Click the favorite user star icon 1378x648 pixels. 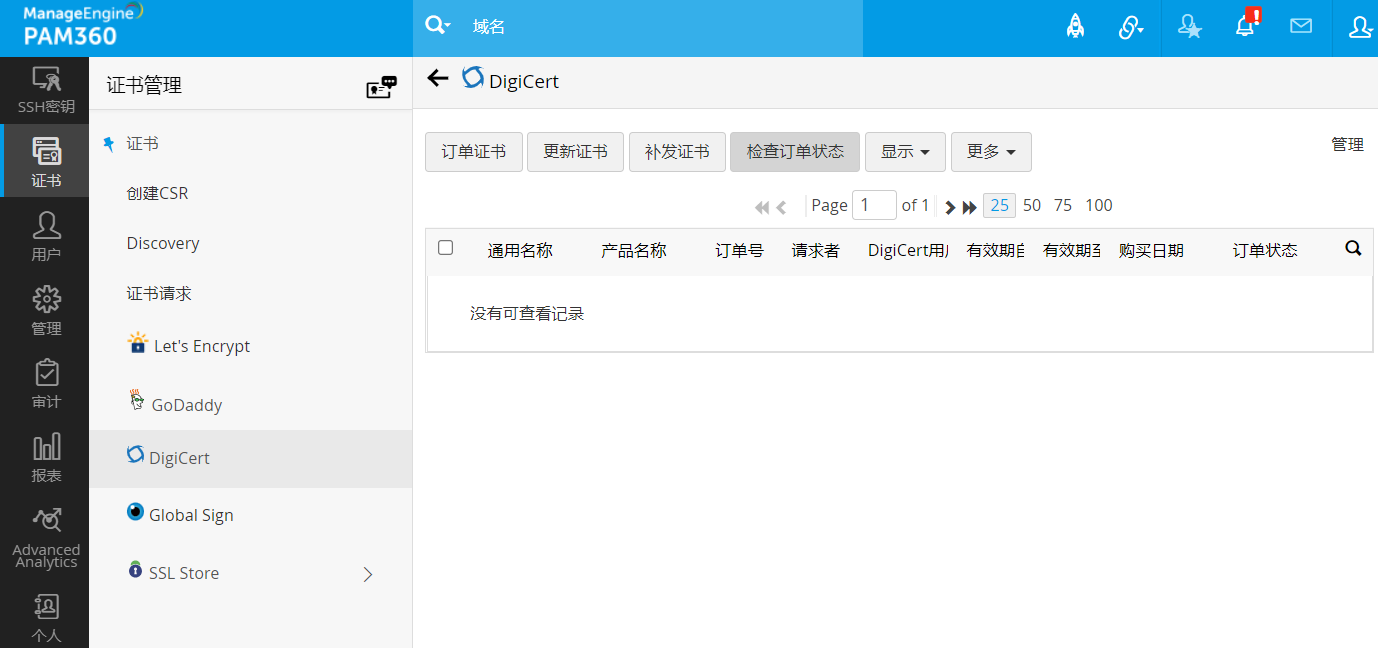(x=1189, y=27)
